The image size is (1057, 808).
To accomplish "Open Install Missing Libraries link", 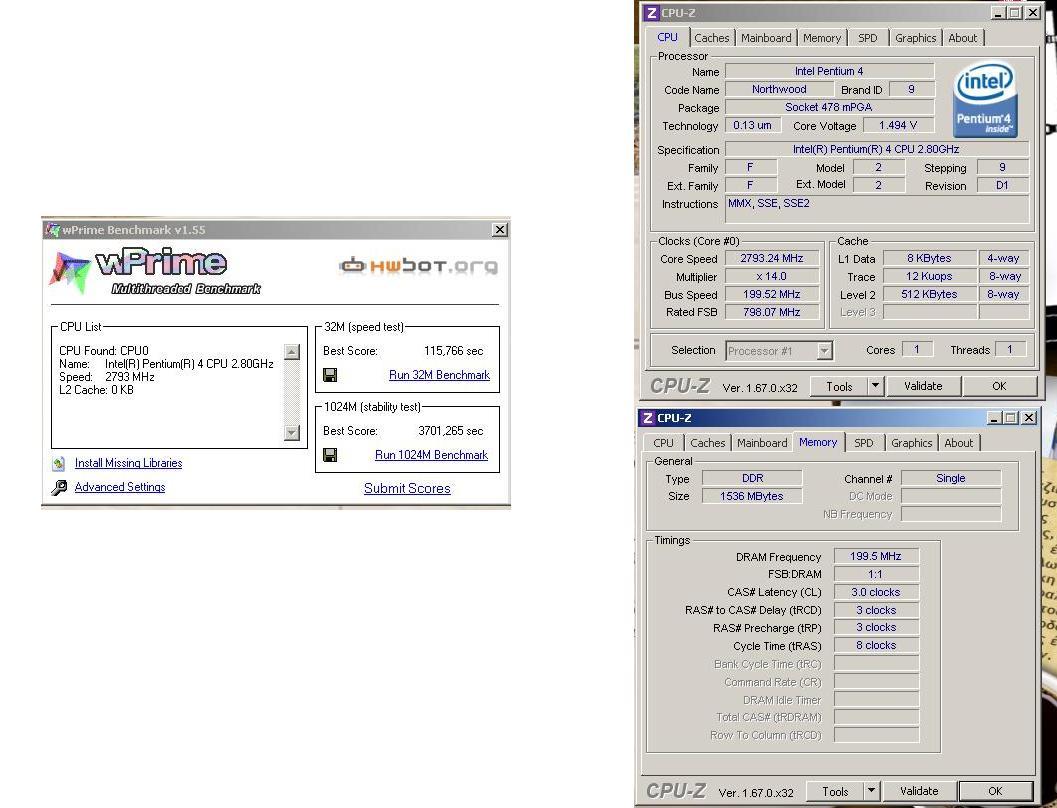I will tap(128, 463).
